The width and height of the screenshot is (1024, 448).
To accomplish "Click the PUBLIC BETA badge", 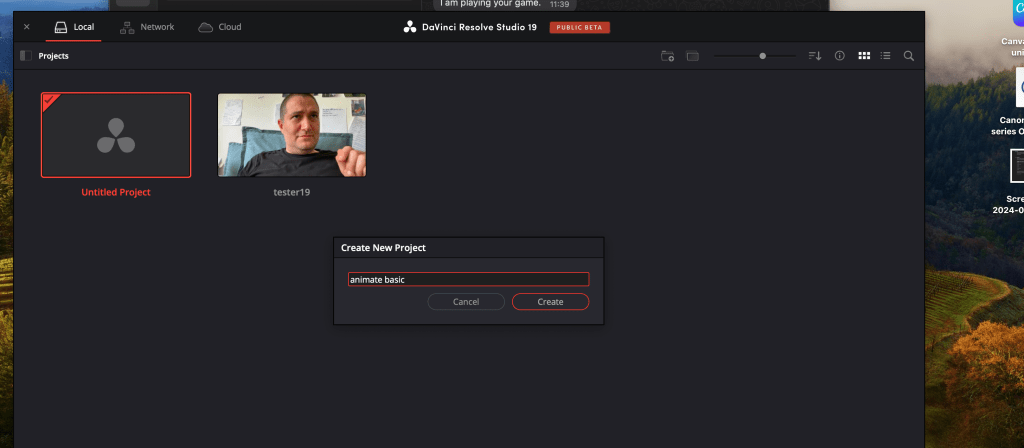I will point(580,27).
